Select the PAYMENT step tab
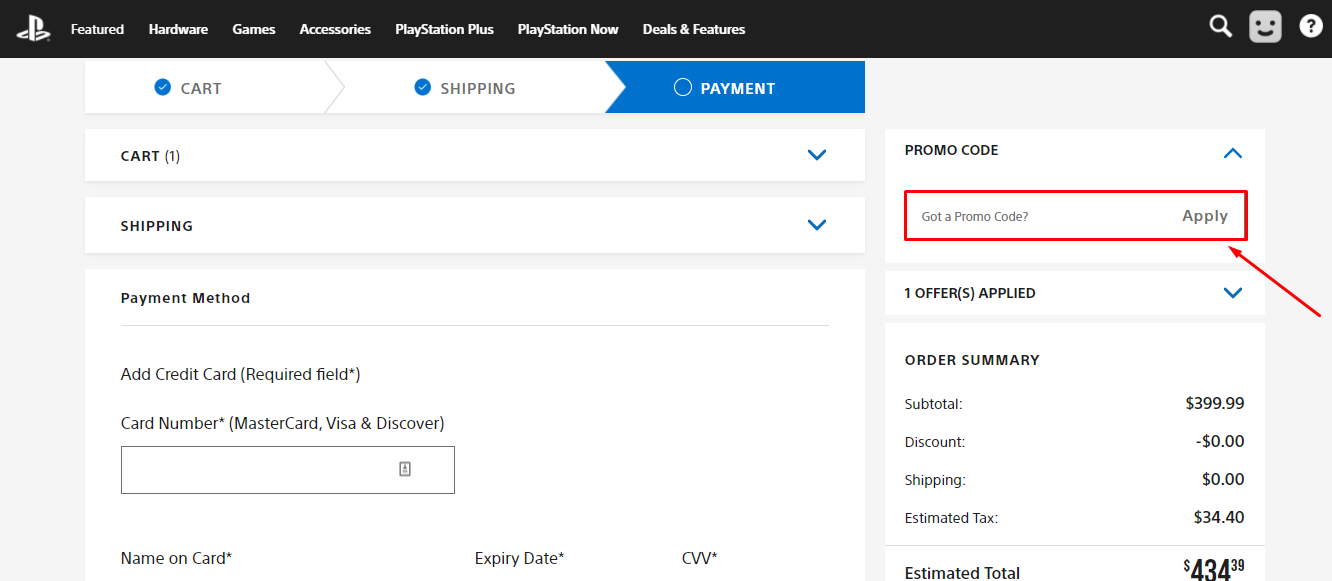Image resolution: width=1332 pixels, height=581 pixels. [735, 87]
